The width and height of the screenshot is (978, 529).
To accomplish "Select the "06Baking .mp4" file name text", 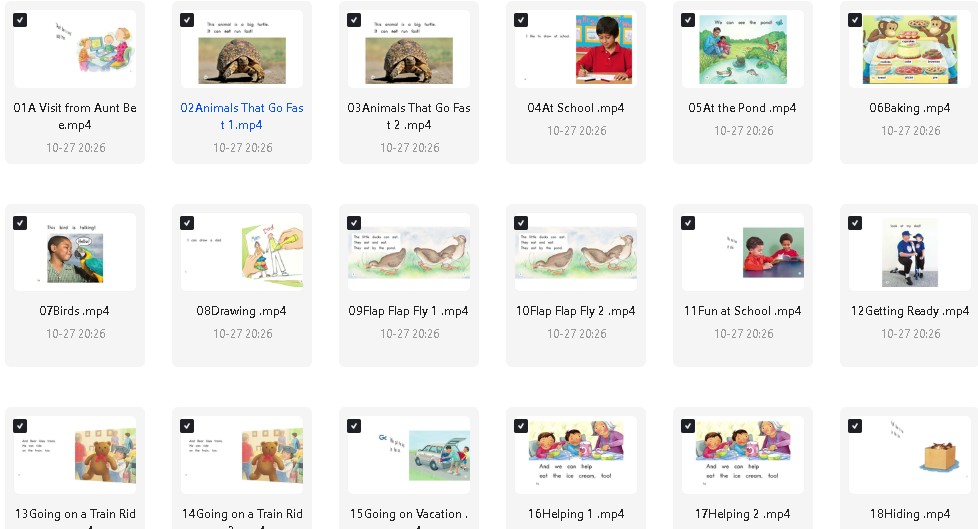I will tap(909, 108).
